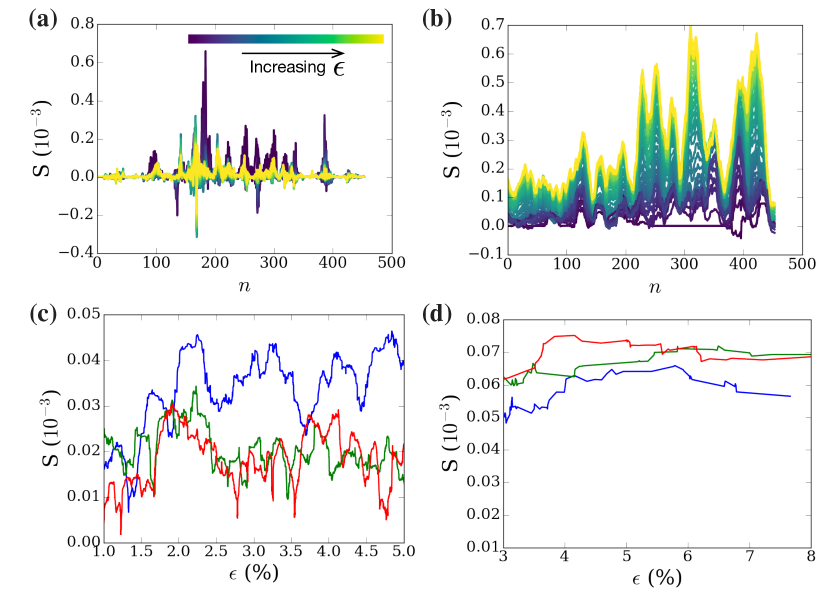Click the 6 x-tick label in panel (d)
Image resolution: width=830 pixels, height=602 pixels.
688,556
